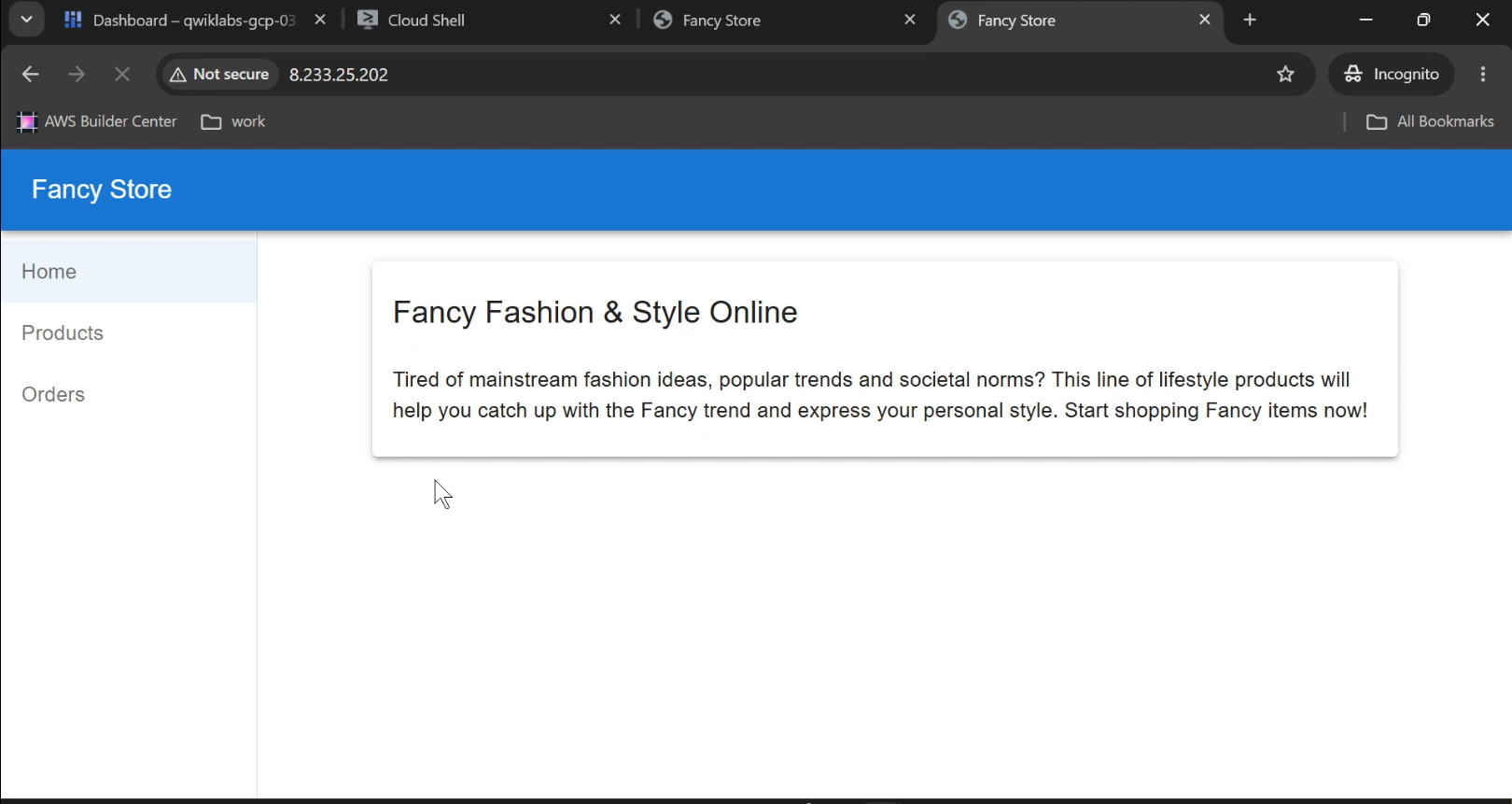1512x804 pixels.
Task: View the Not secure site information
Action: (x=220, y=75)
